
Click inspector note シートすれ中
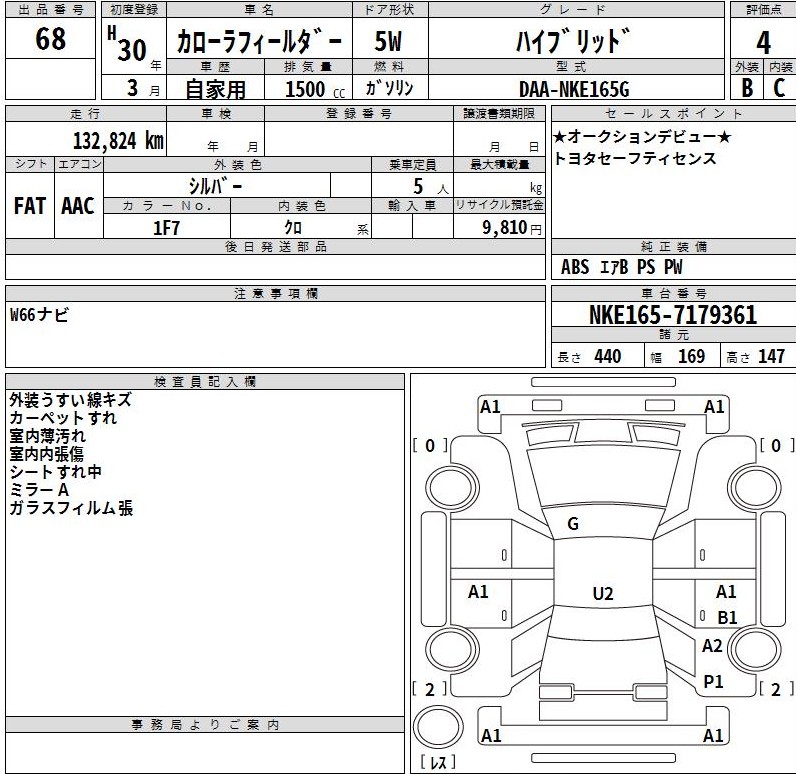[x=56, y=472]
